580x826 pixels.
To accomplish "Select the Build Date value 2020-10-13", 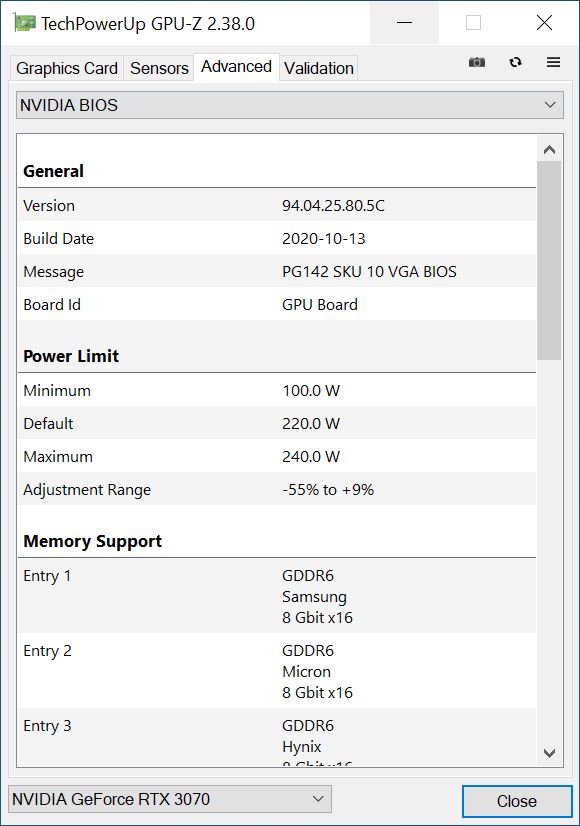I will coord(323,239).
